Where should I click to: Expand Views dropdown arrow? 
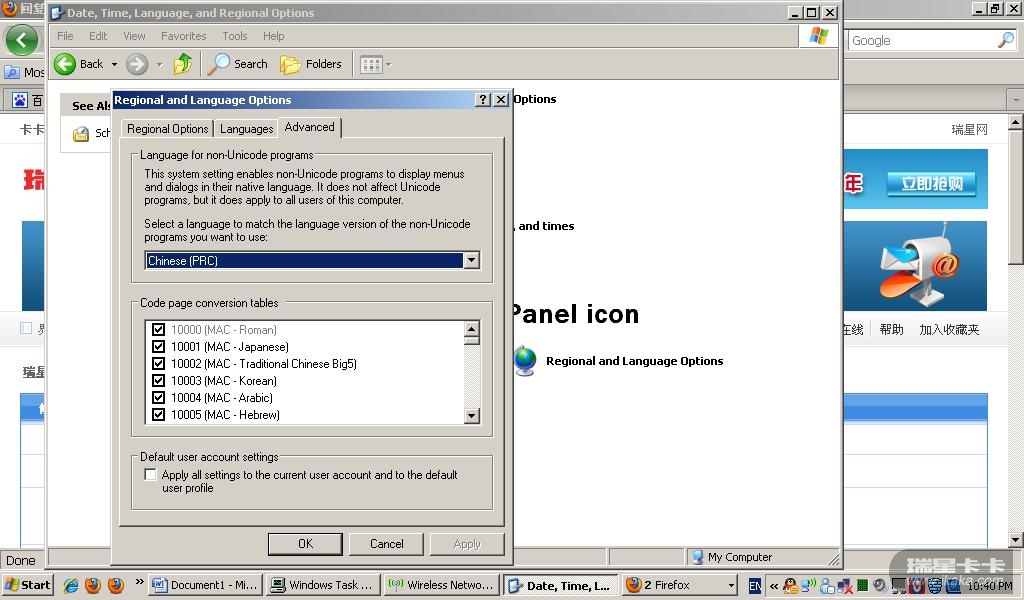[x=389, y=64]
